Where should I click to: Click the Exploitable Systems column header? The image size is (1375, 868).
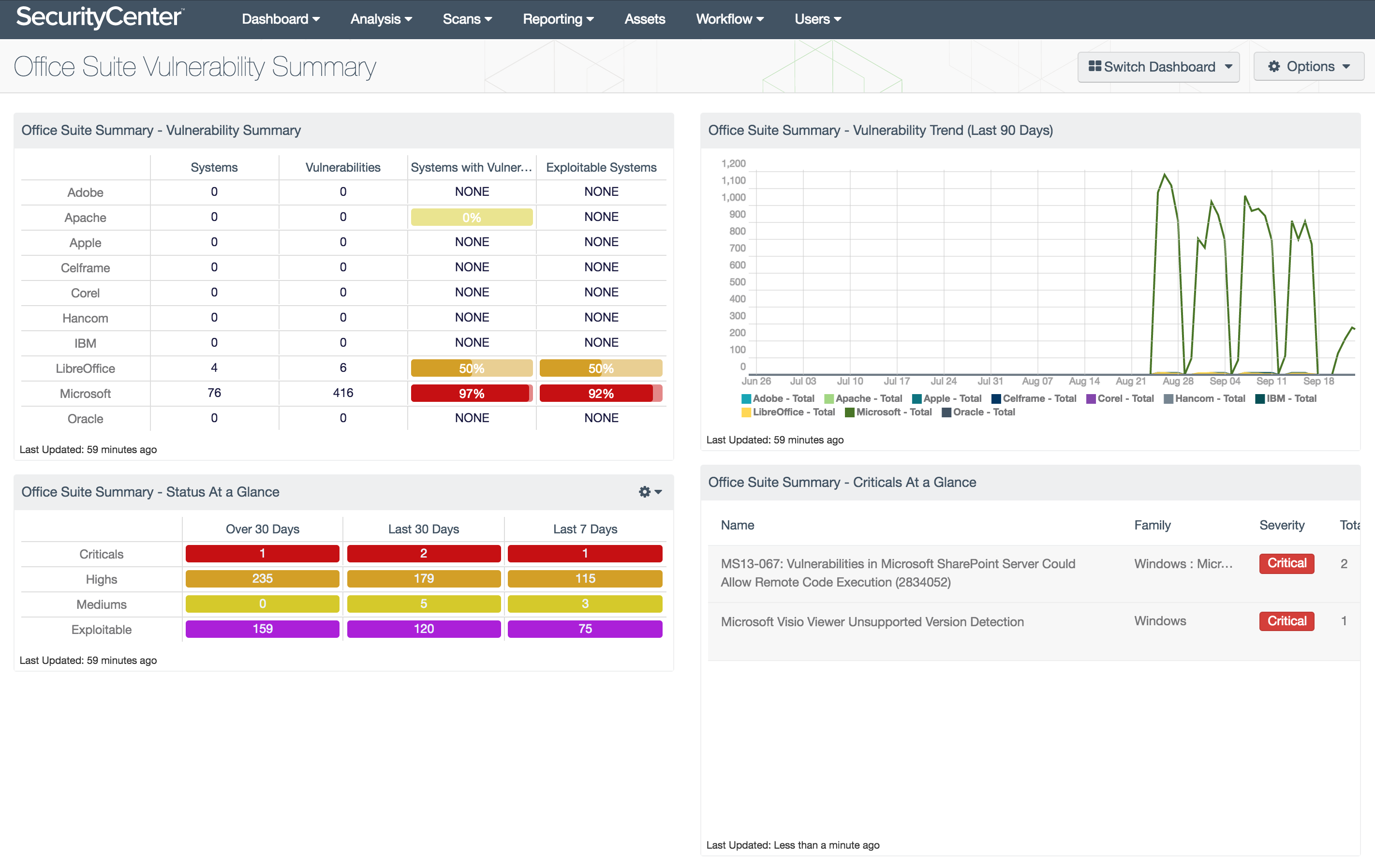tap(601, 167)
